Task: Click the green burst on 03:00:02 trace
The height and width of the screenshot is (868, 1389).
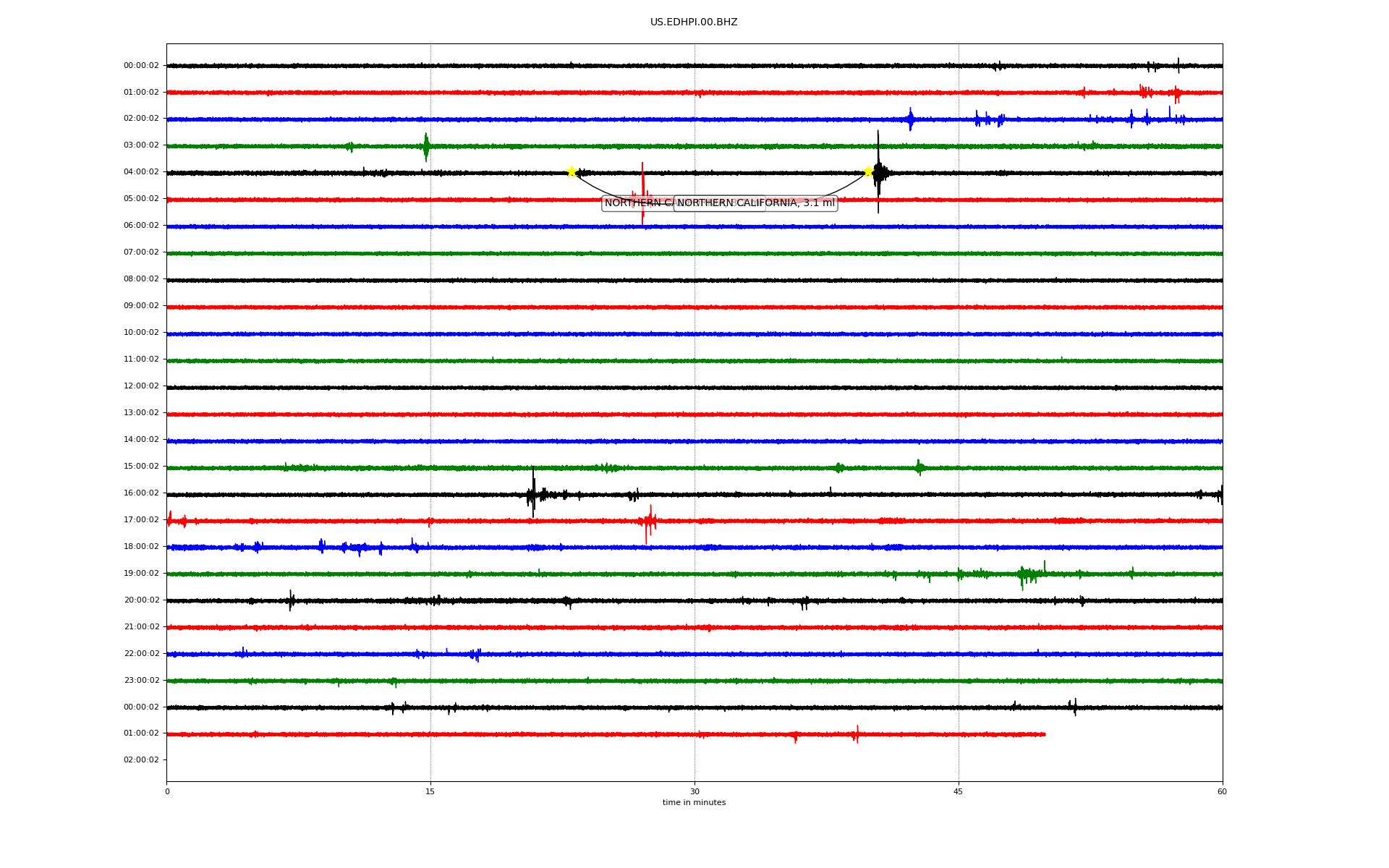Action: [x=426, y=146]
